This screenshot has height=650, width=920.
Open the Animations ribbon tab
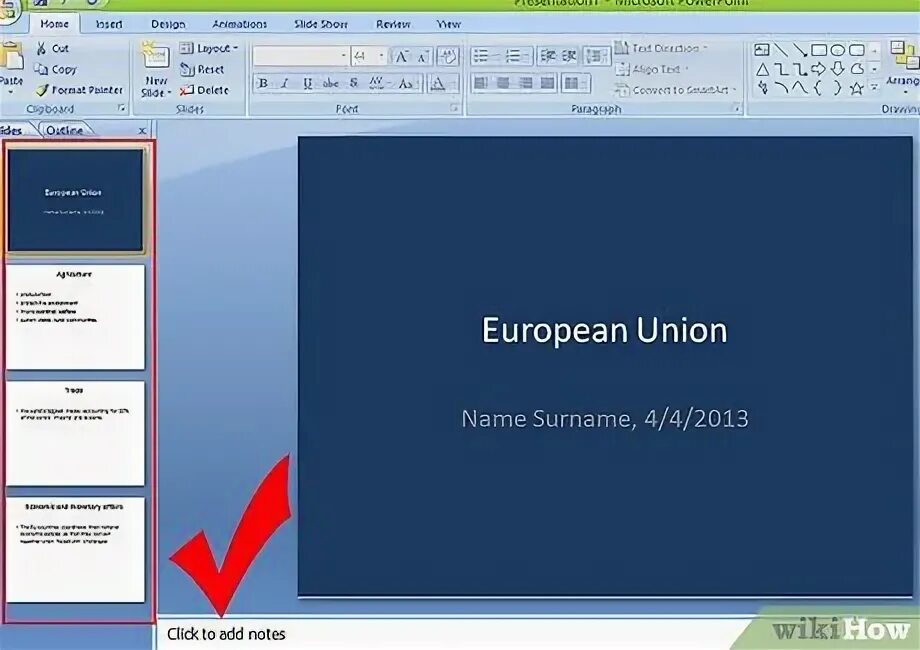click(239, 24)
